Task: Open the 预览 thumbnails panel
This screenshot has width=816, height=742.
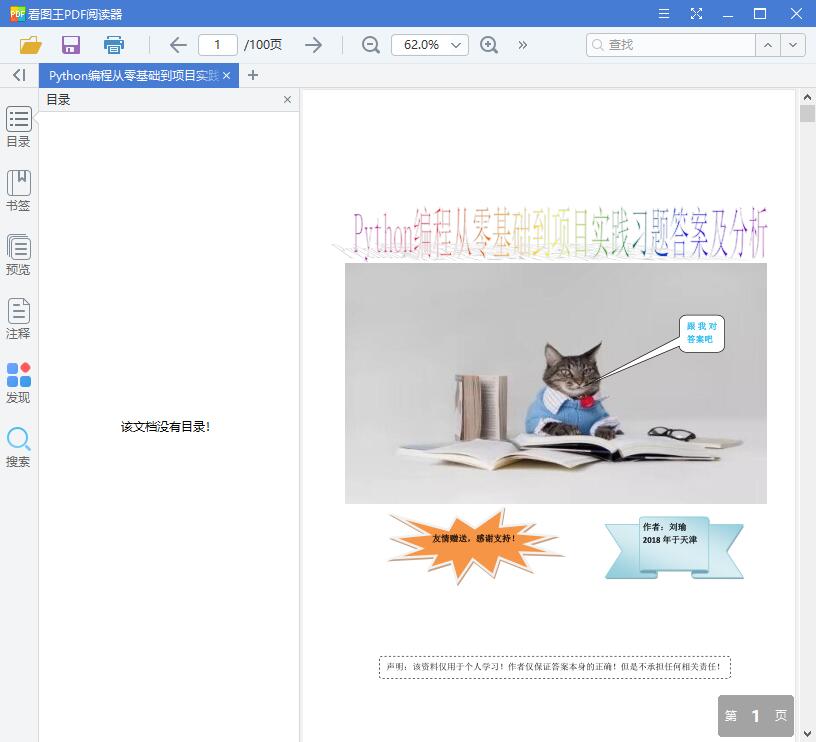Action: point(19,254)
